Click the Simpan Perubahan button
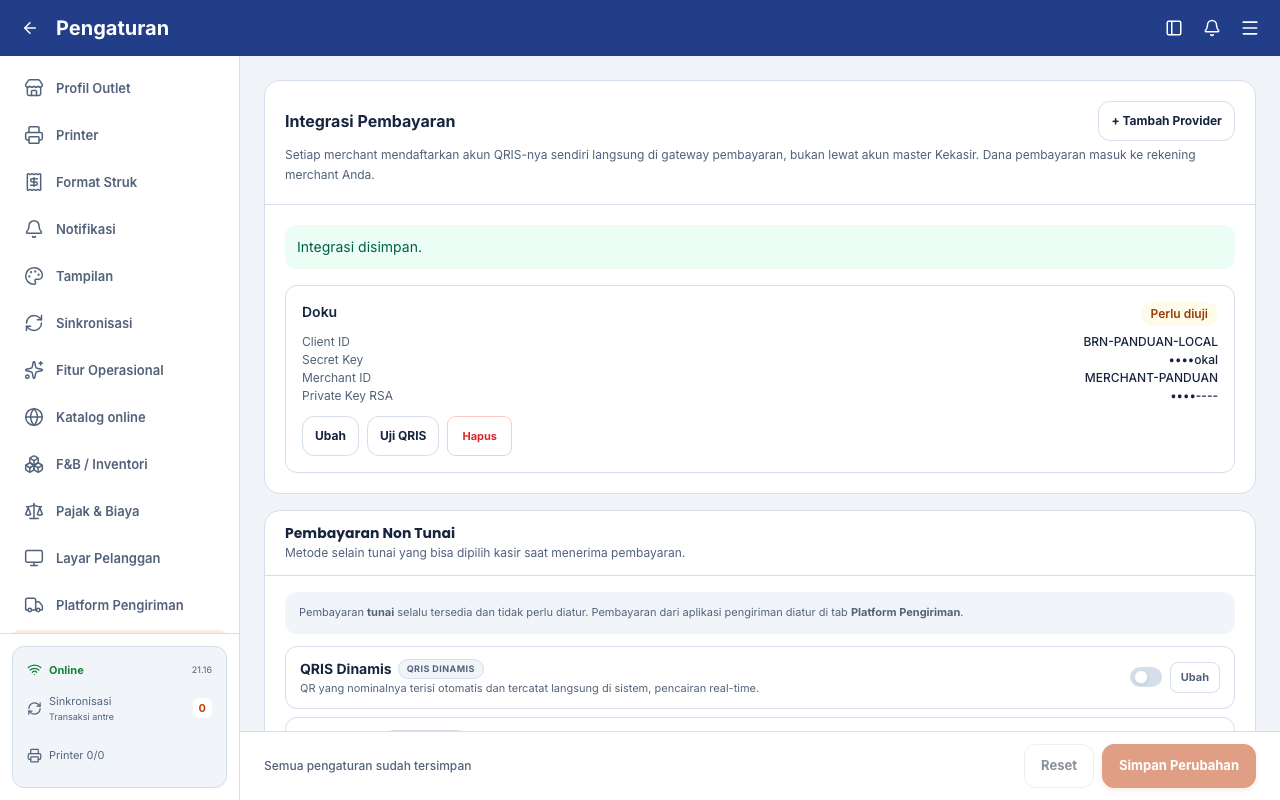 [x=1179, y=766]
